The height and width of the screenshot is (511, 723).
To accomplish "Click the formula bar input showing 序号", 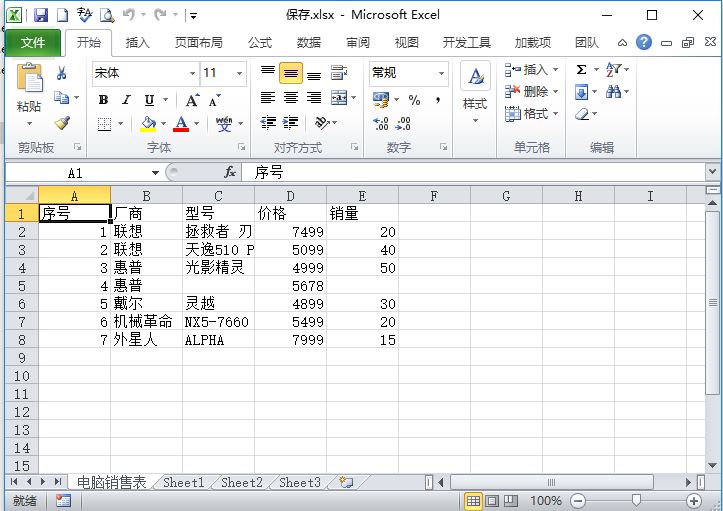I will 474,172.
